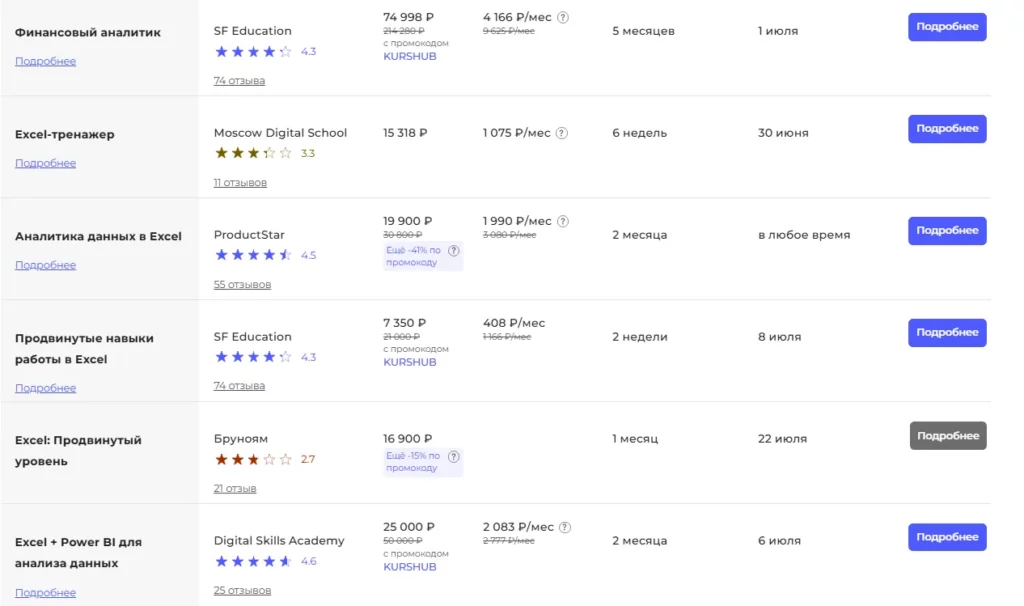
Task: Open Подробнее button for Excel-тренажер row
Action: pos(947,129)
